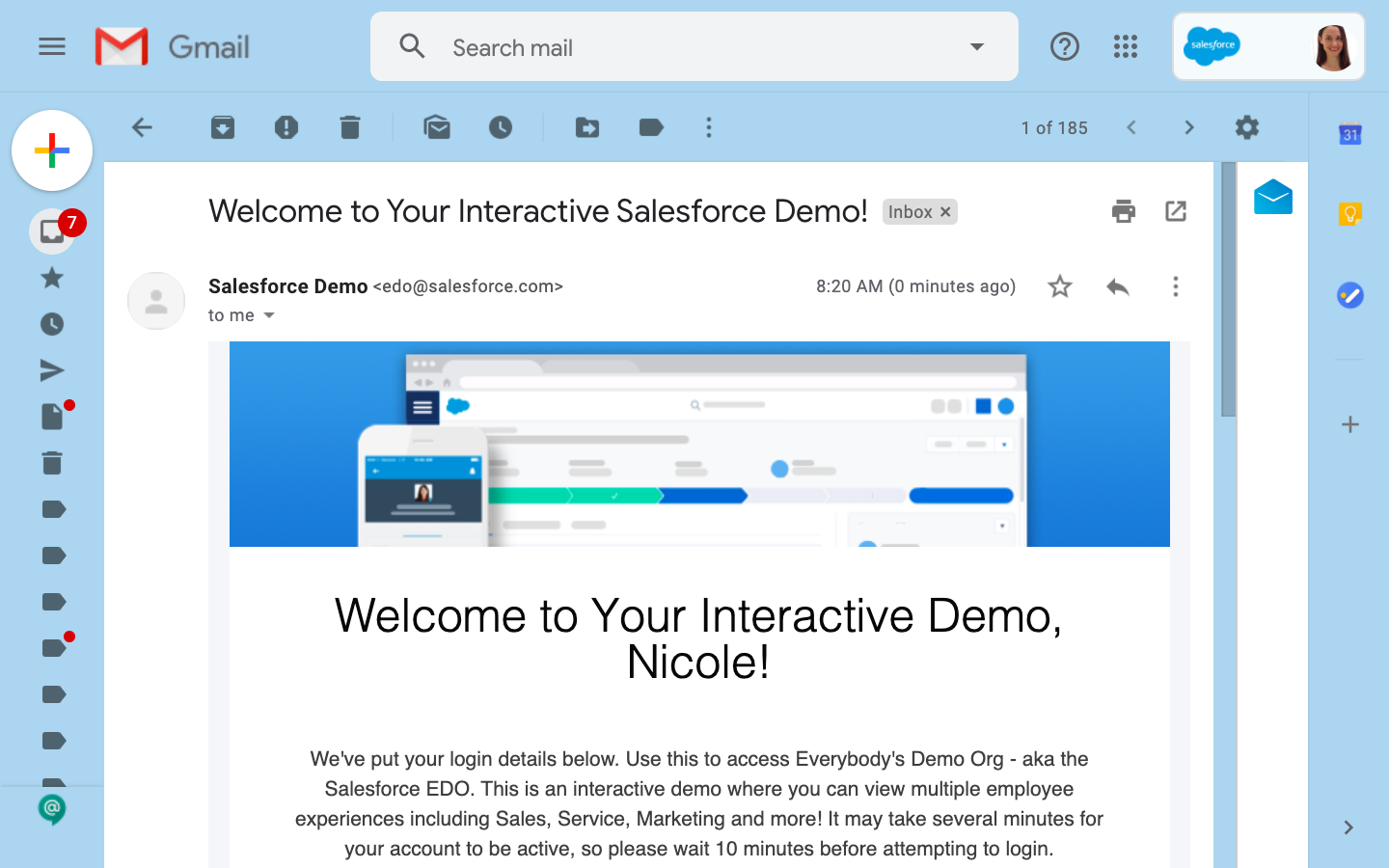Remove the Inbox label from the email

(945, 211)
